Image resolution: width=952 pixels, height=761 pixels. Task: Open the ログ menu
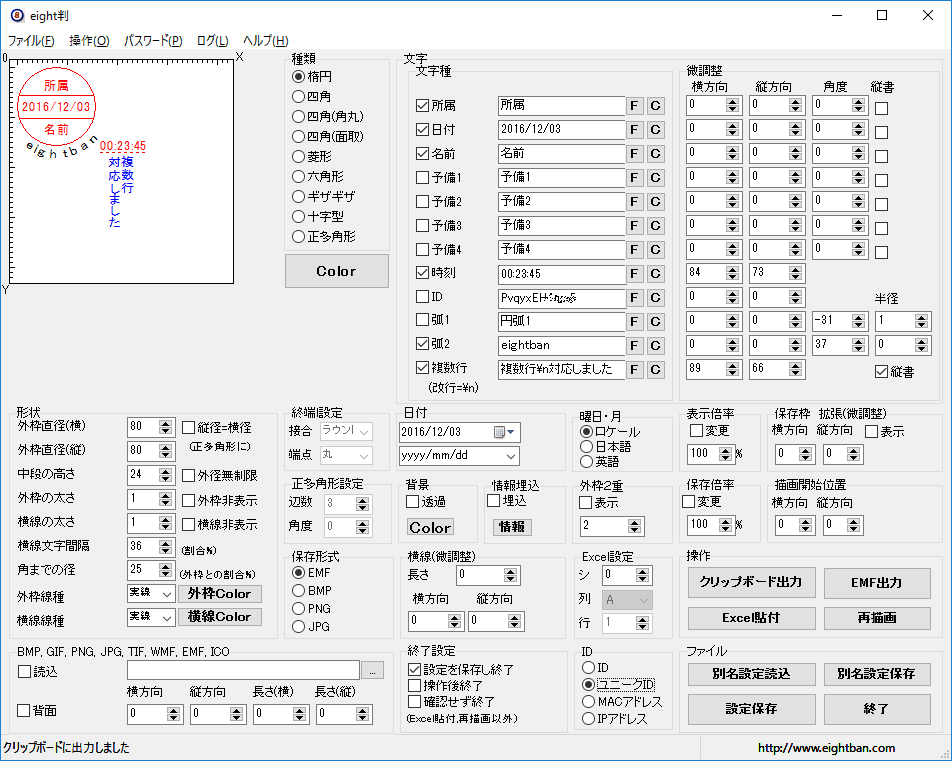(212, 41)
